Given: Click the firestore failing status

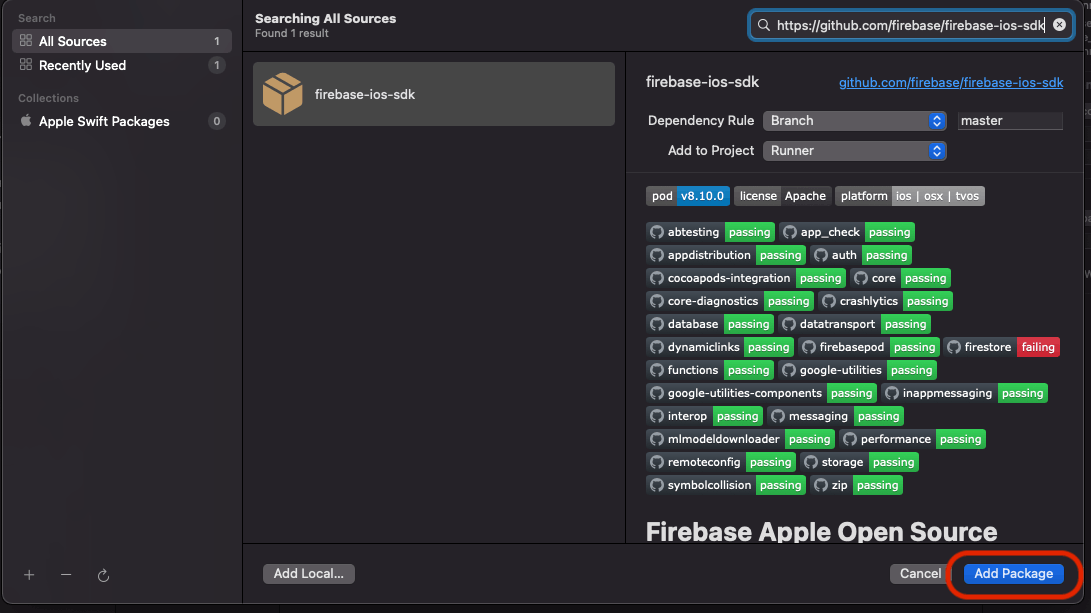Looking at the screenshot, I should point(1038,347).
